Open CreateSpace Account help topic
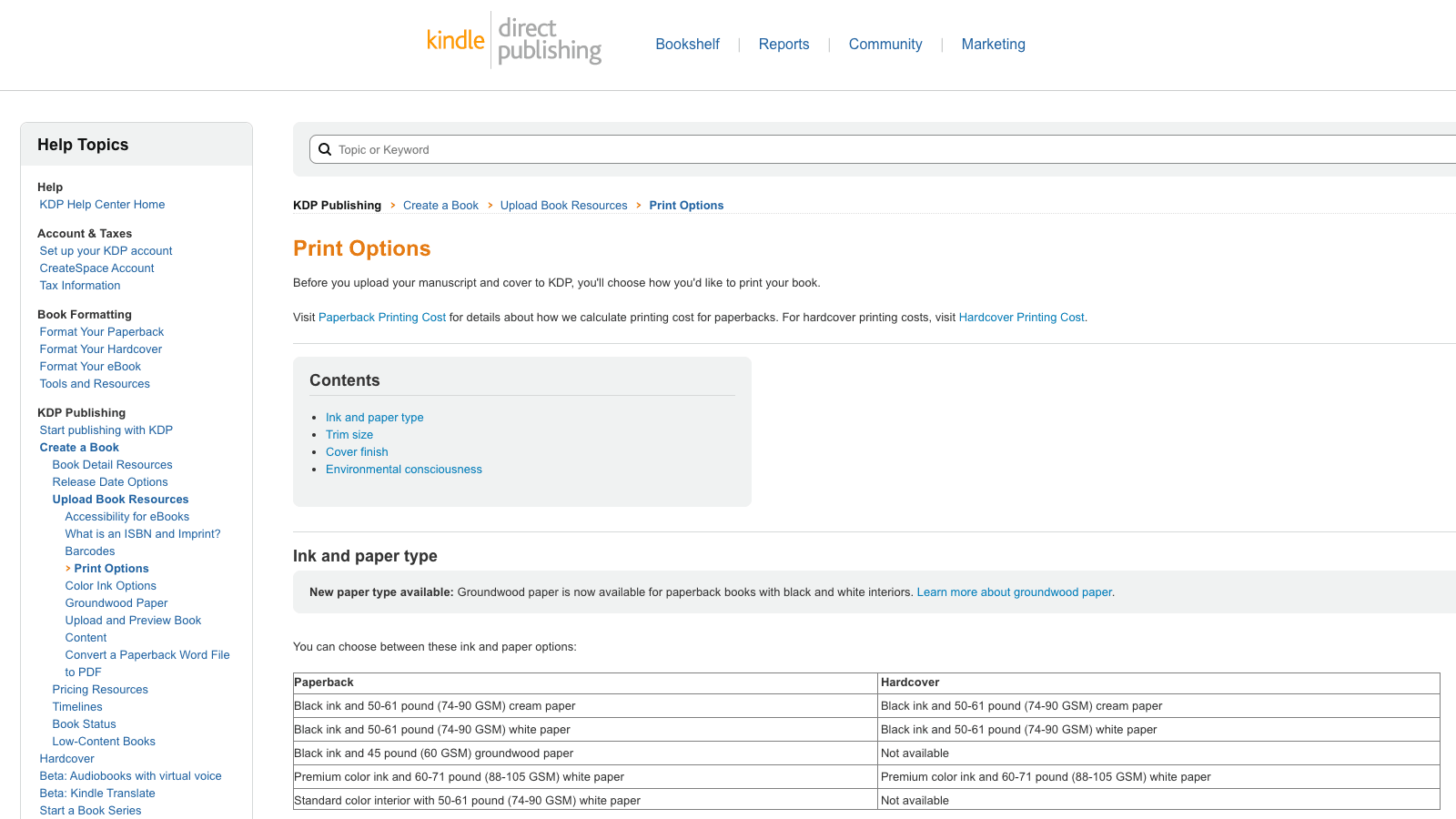Screen dimensions: 1456x819 tap(96, 268)
